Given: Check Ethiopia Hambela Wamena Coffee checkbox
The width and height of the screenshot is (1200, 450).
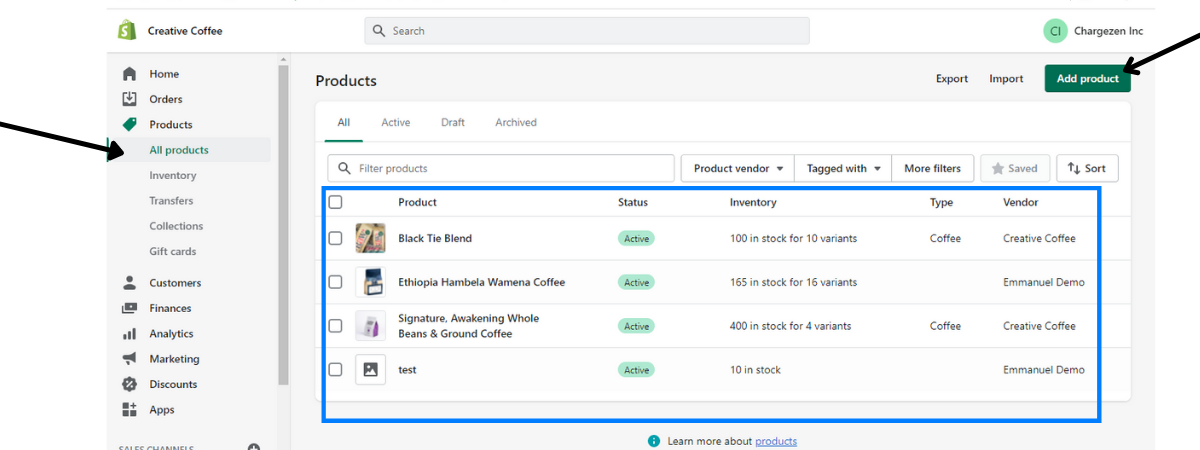Looking at the screenshot, I should tap(336, 282).
